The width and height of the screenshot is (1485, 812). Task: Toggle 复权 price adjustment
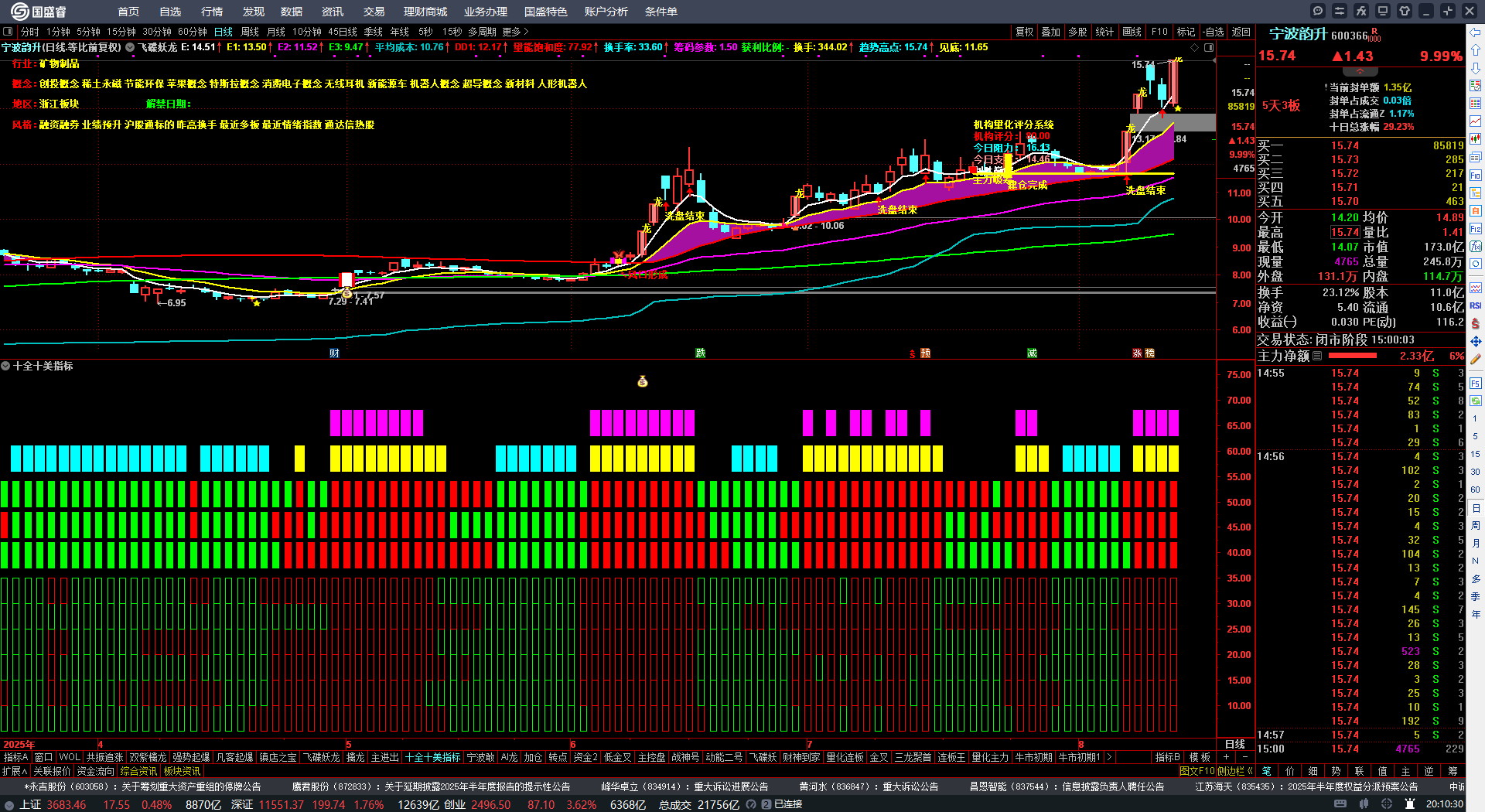[1025, 32]
